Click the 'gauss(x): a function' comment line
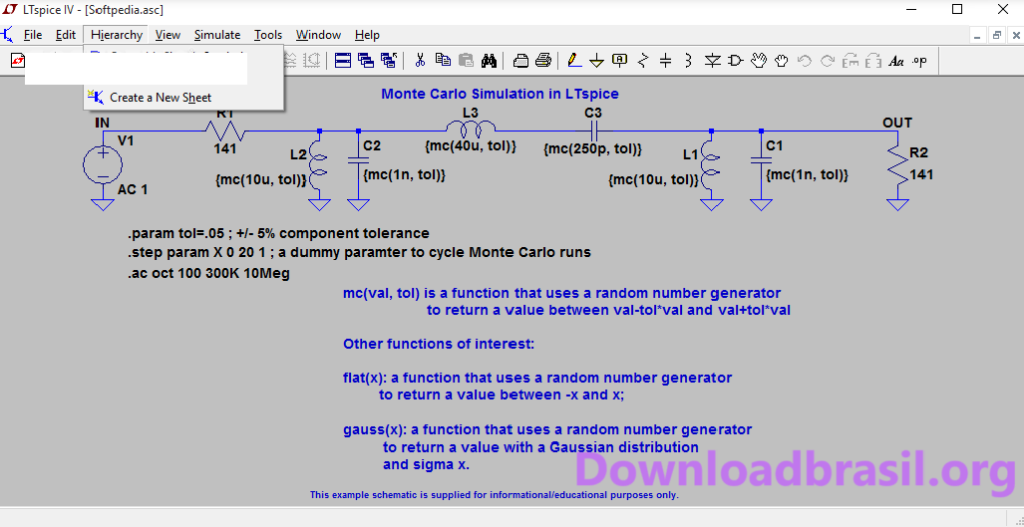Screen dimensions: 1024x527 tap(547, 430)
